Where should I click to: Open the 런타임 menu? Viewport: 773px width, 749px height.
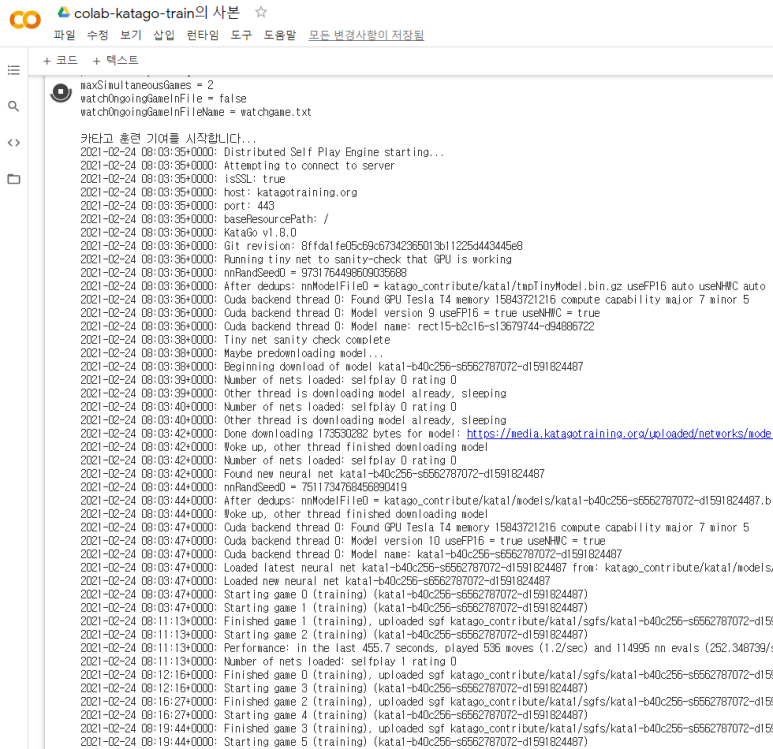[x=202, y=35]
